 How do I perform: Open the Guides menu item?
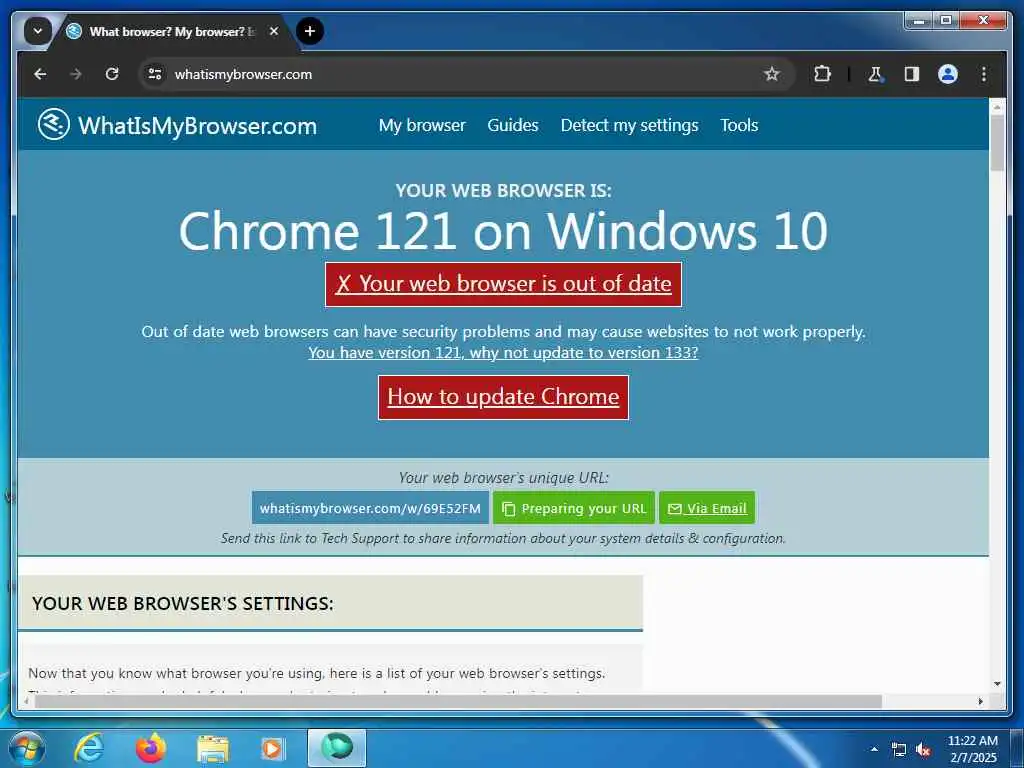[513, 125]
